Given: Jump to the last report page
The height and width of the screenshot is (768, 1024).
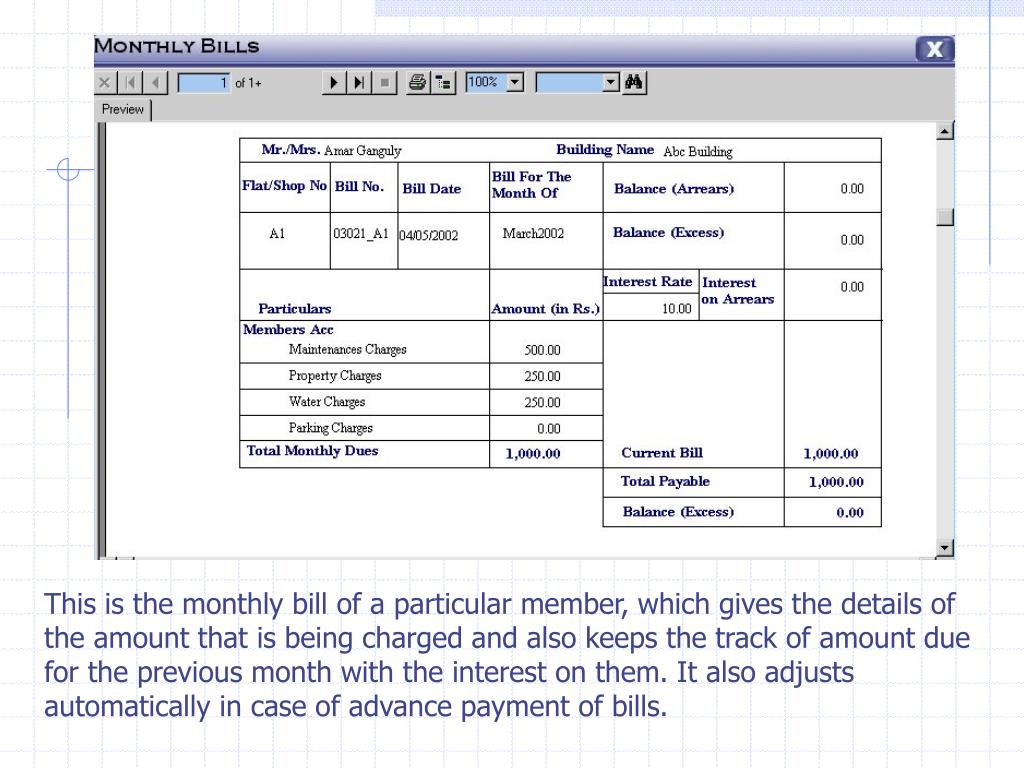Looking at the screenshot, I should pyautogui.click(x=359, y=82).
